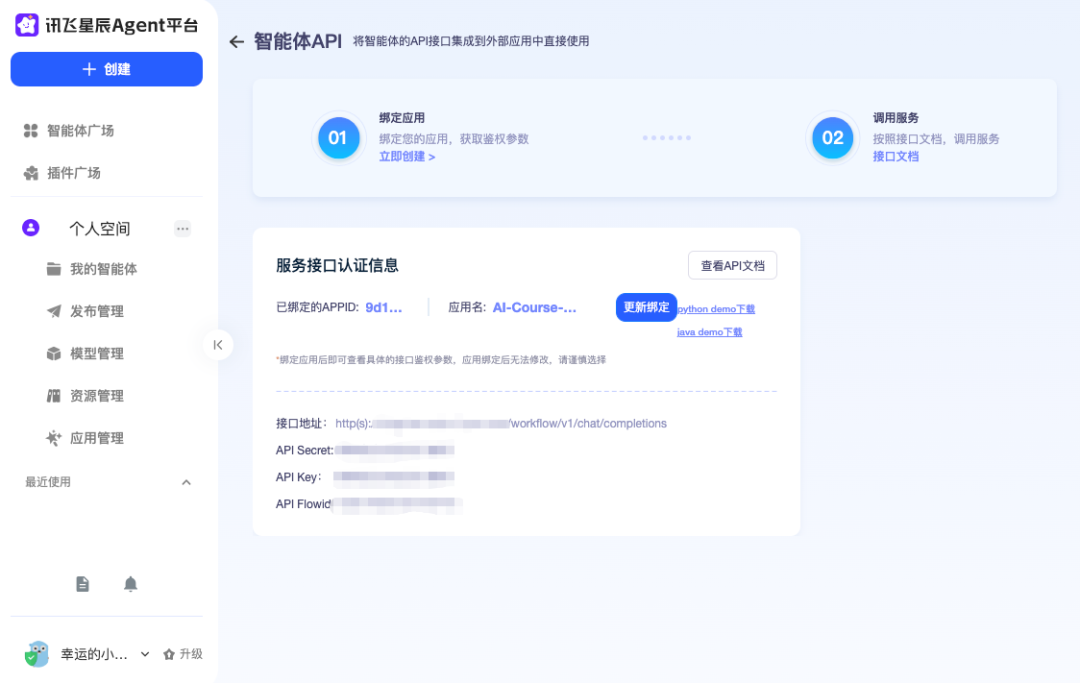
Task: Click the 智能体广场 grid icon
Action: [30, 131]
